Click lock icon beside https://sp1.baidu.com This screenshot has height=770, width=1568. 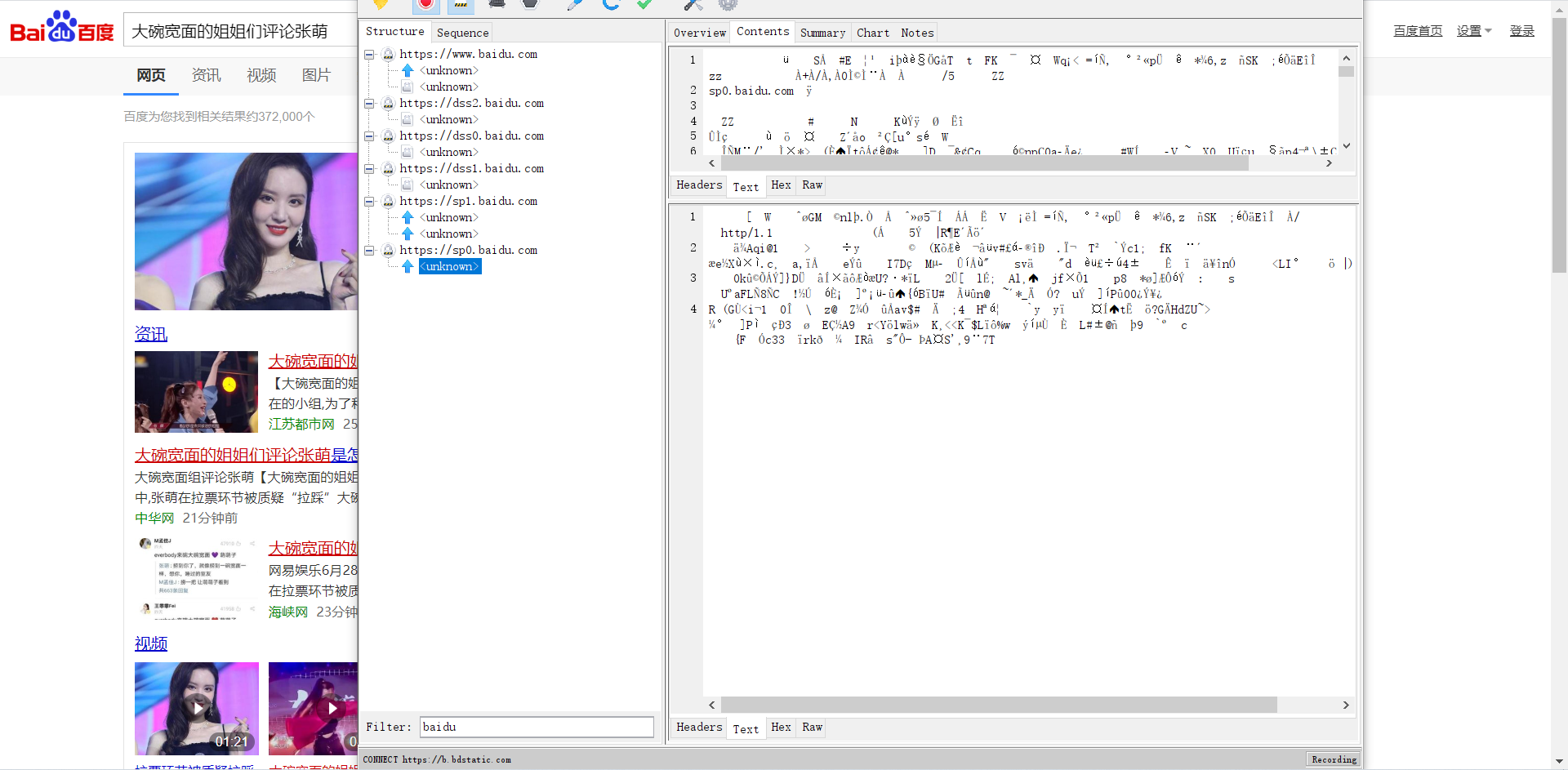(x=388, y=201)
